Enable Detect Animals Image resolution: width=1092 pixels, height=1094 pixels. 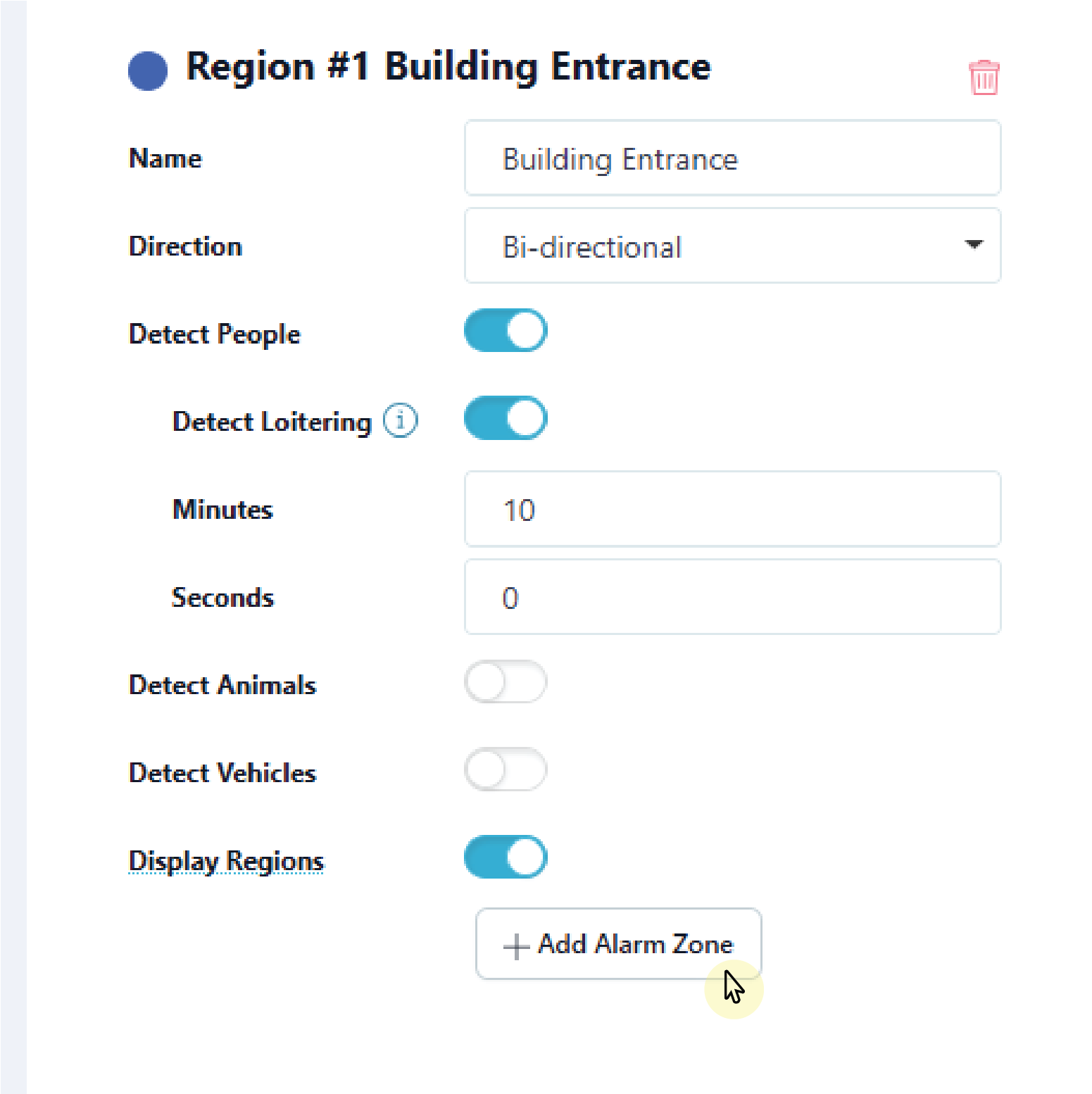(506, 681)
